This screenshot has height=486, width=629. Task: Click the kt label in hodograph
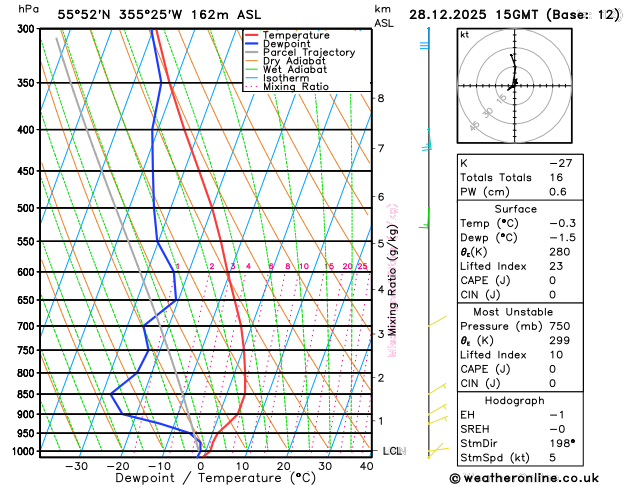pyautogui.click(x=464, y=35)
